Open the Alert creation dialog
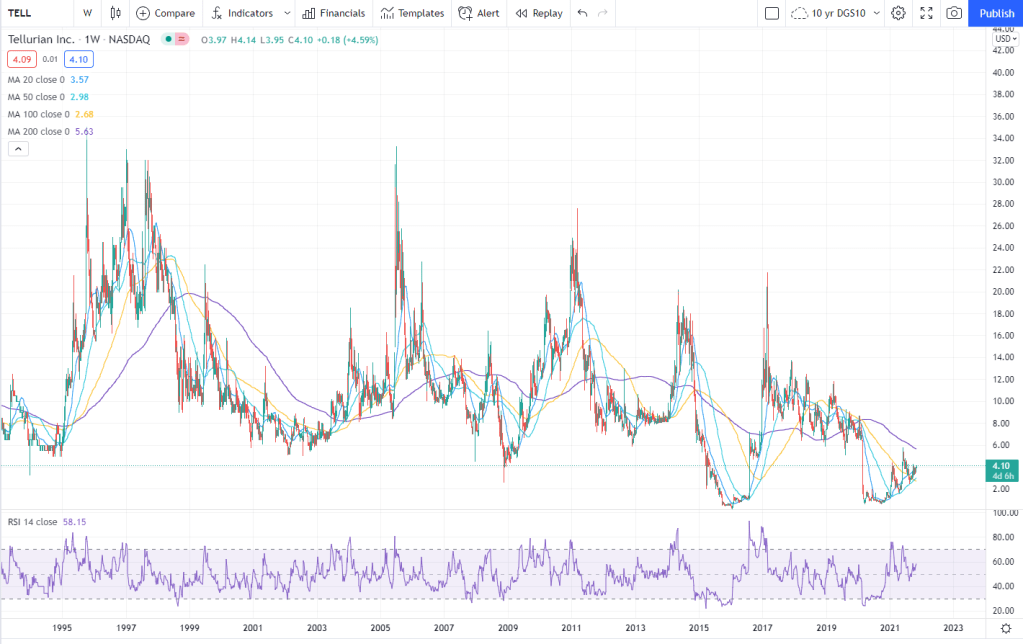 click(x=478, y=13)
